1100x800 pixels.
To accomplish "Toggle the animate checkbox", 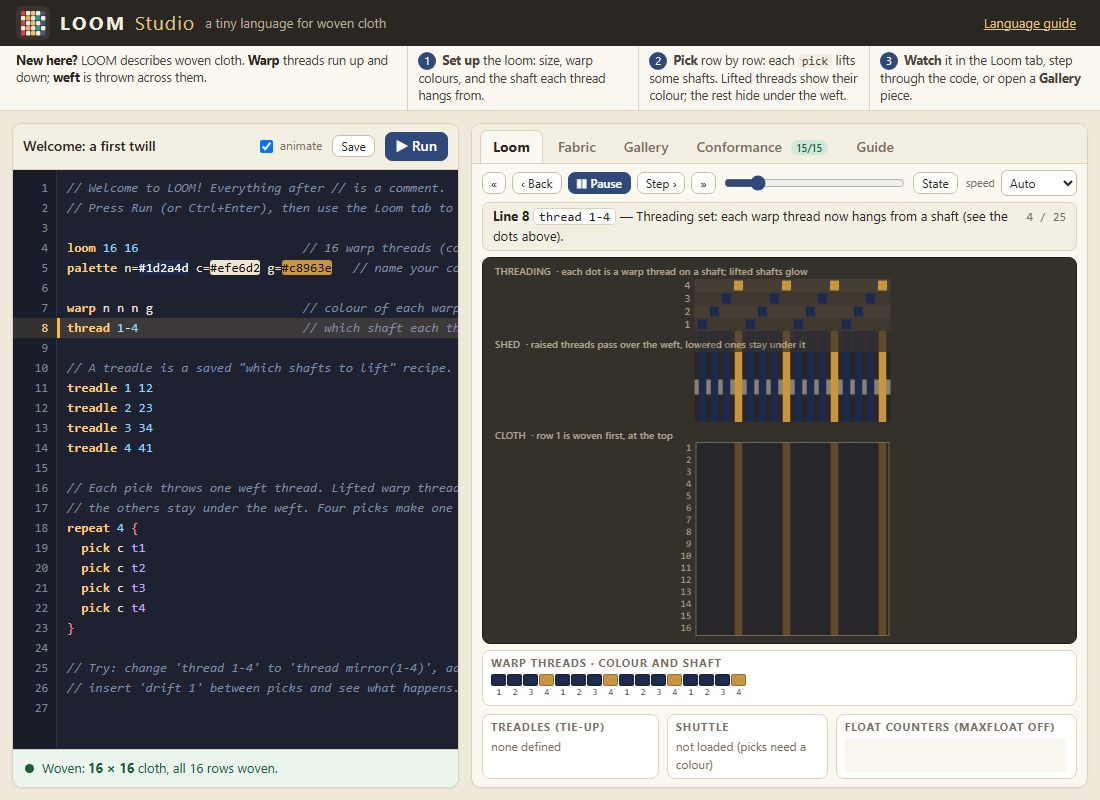I will [267, 146].
